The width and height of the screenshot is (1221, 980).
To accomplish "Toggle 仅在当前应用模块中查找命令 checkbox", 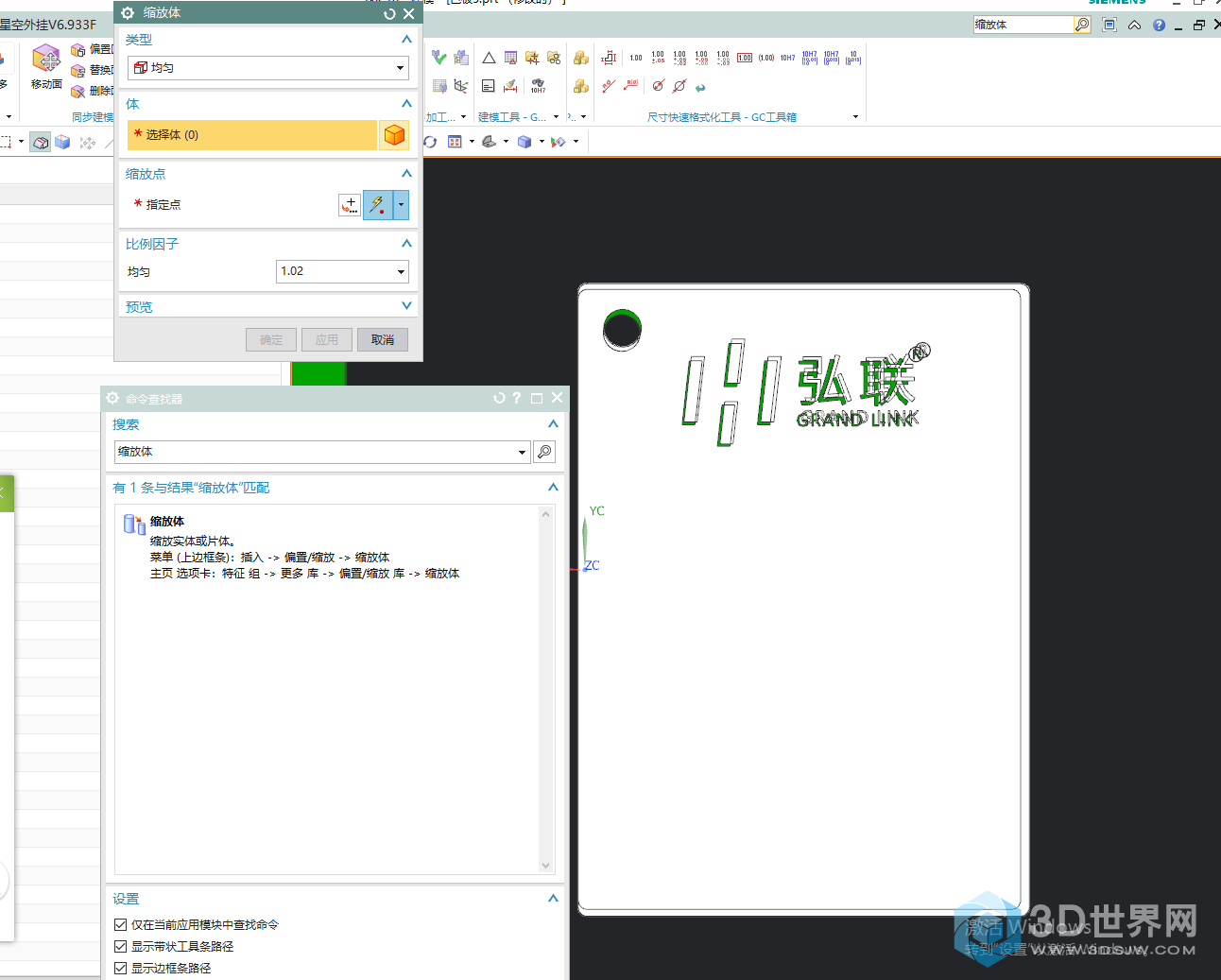I will pos(120,925).
